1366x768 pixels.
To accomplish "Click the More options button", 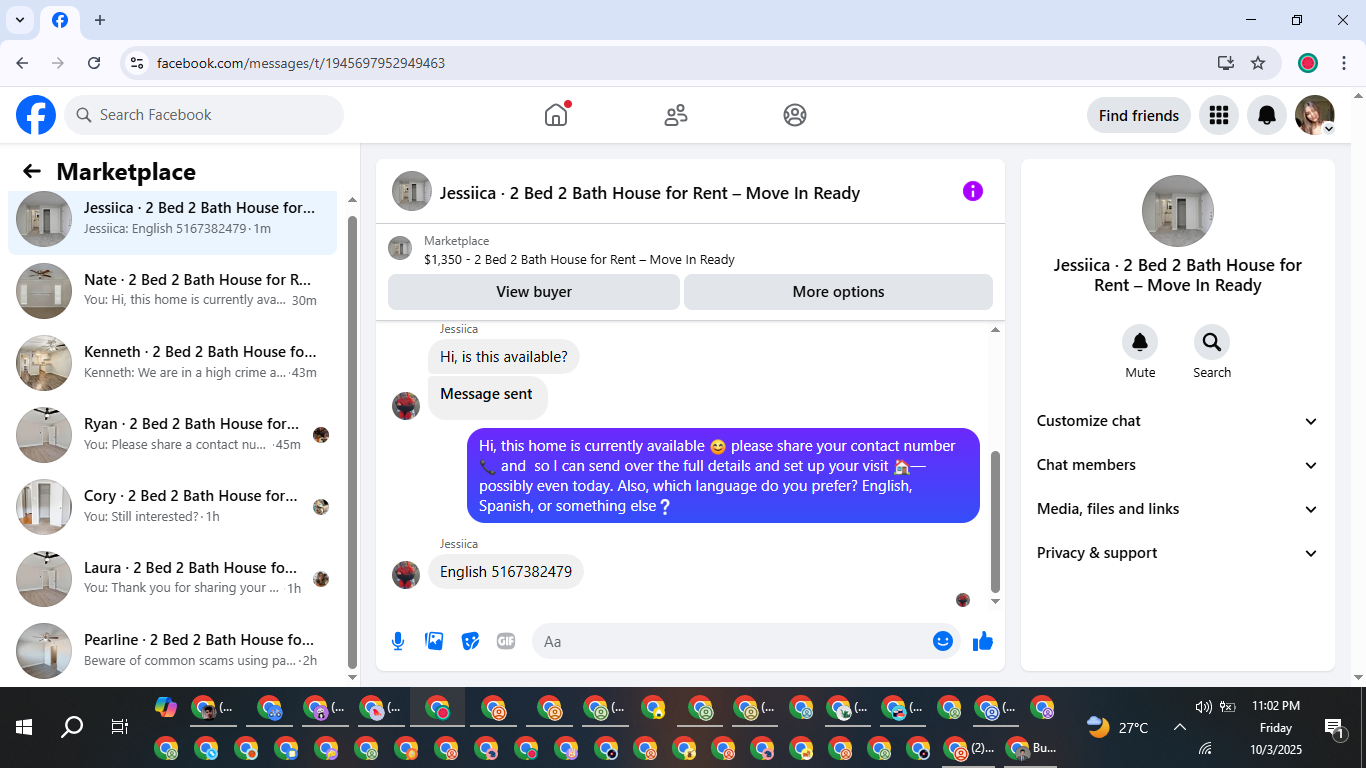I will pyautogui.click(x=838, y=292).
